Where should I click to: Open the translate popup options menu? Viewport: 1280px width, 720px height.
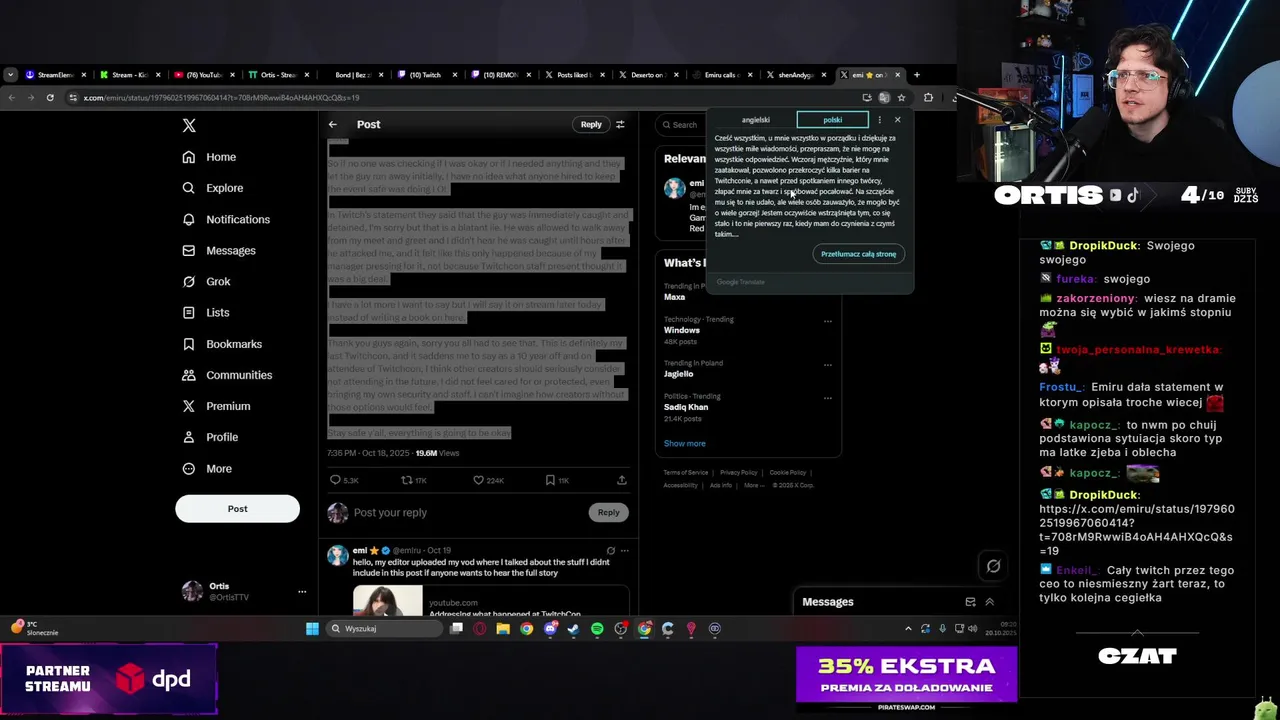tap(880, 120)
